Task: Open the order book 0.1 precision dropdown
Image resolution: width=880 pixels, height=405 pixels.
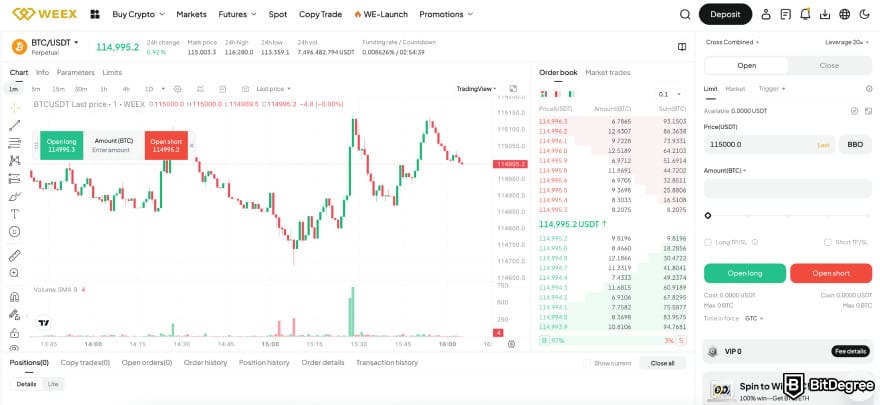Action: tap(670, 94)
